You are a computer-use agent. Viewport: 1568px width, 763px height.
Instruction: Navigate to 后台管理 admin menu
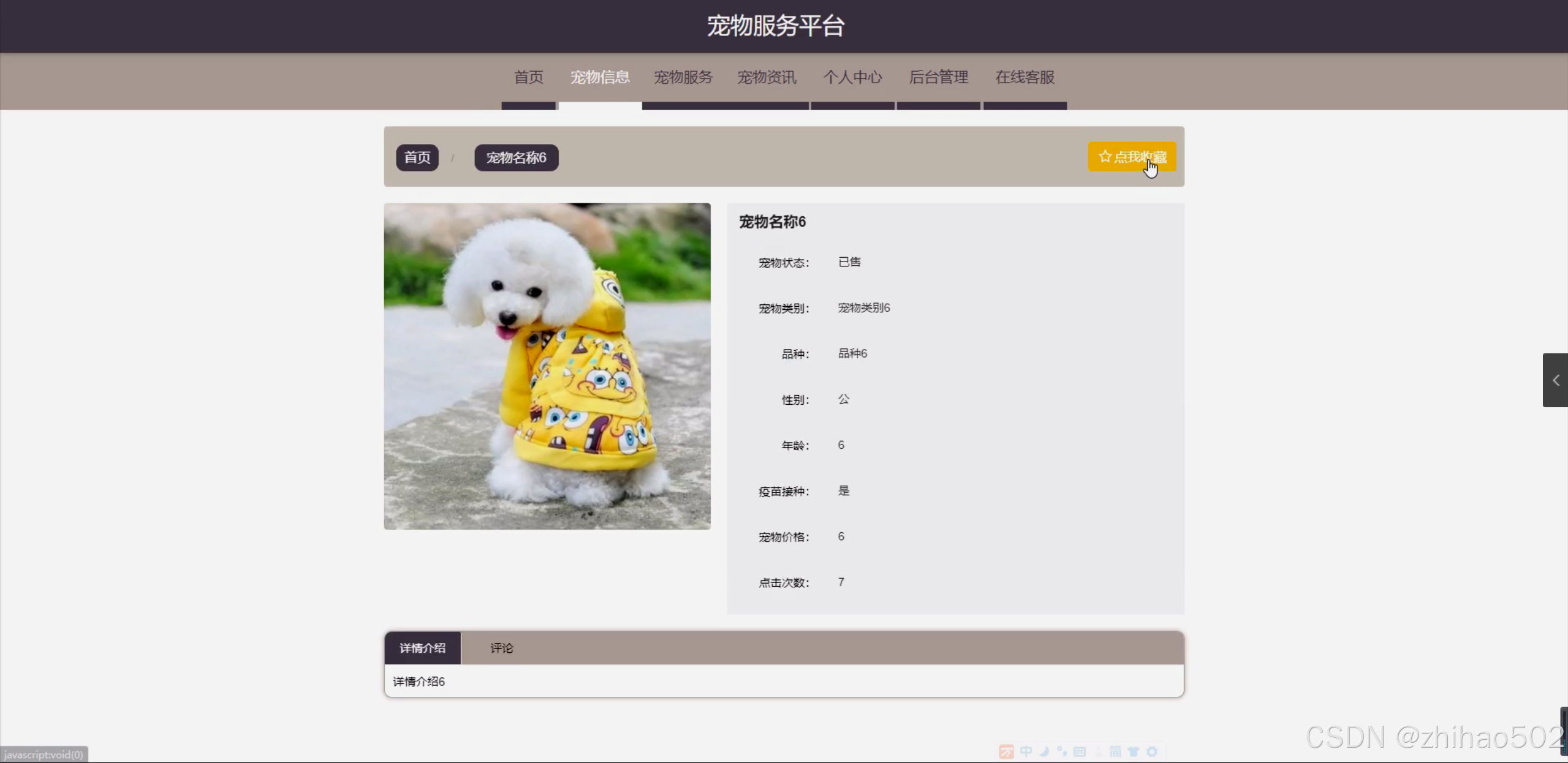[x=938, y=77]
